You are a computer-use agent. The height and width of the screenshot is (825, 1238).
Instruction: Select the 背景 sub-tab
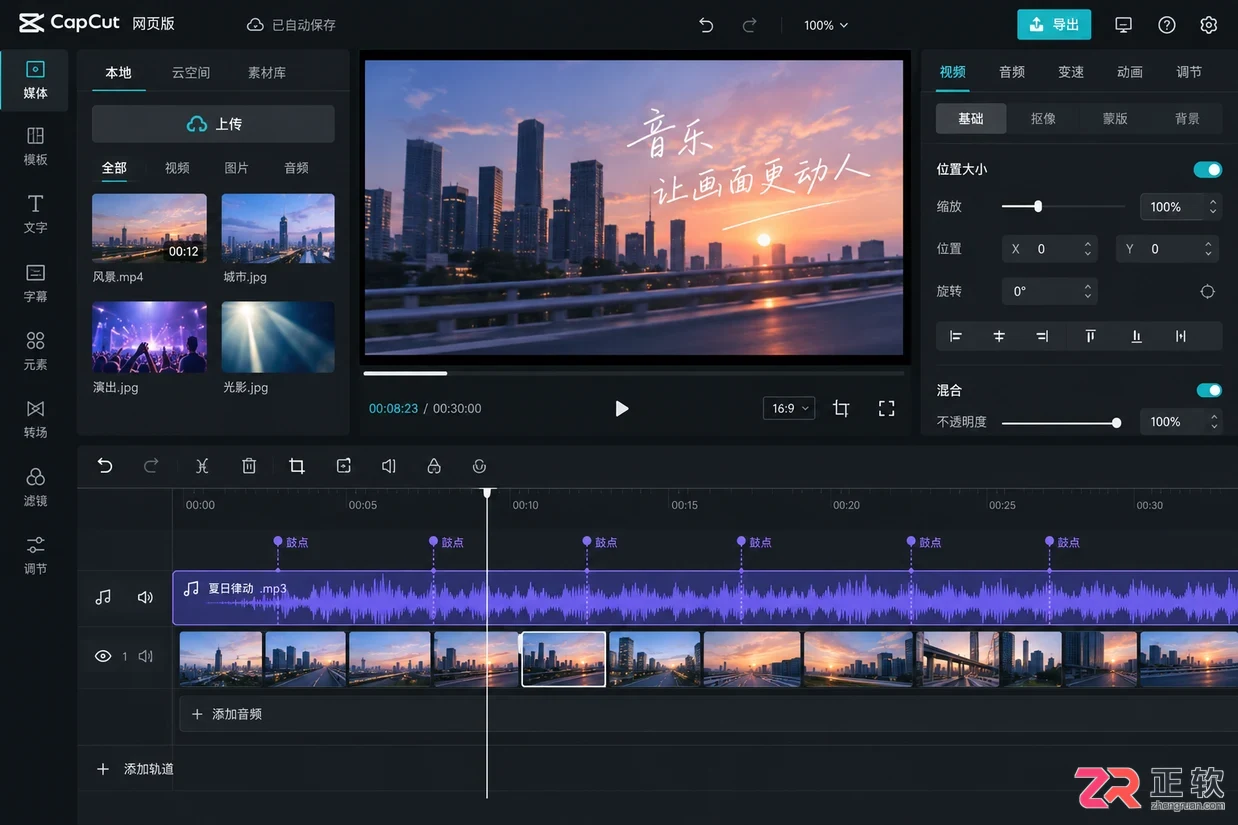point(1187,118)
